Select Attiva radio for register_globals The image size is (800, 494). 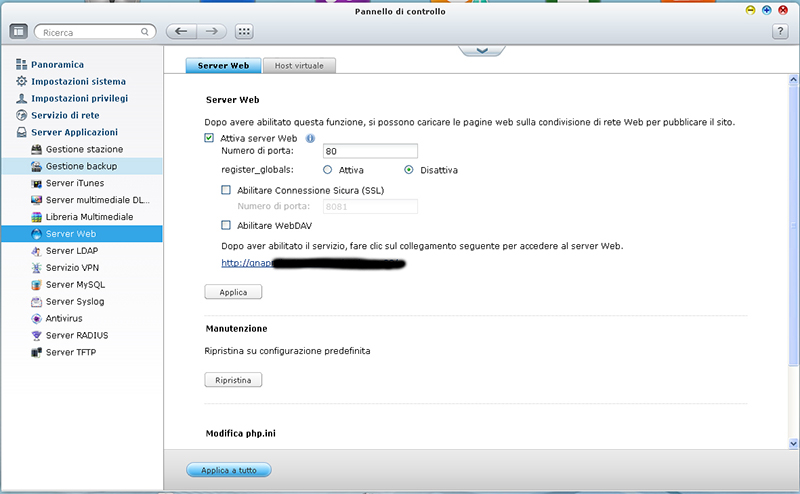(328, 170)
